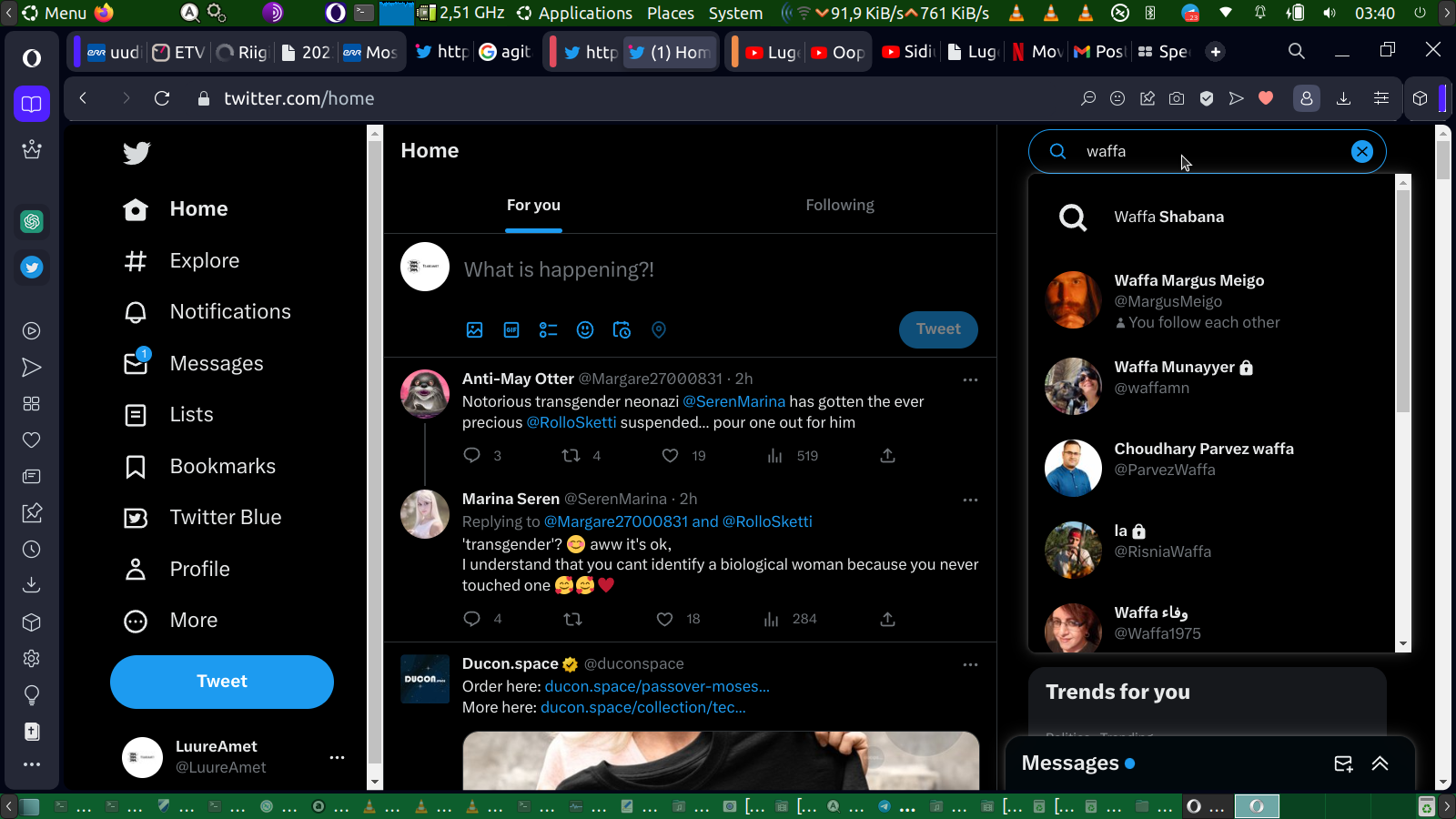The height and width of the screenshot is (819, 1456).
Task: Open the Twitter panel in Opera sidebar
Action: point(32,267)
